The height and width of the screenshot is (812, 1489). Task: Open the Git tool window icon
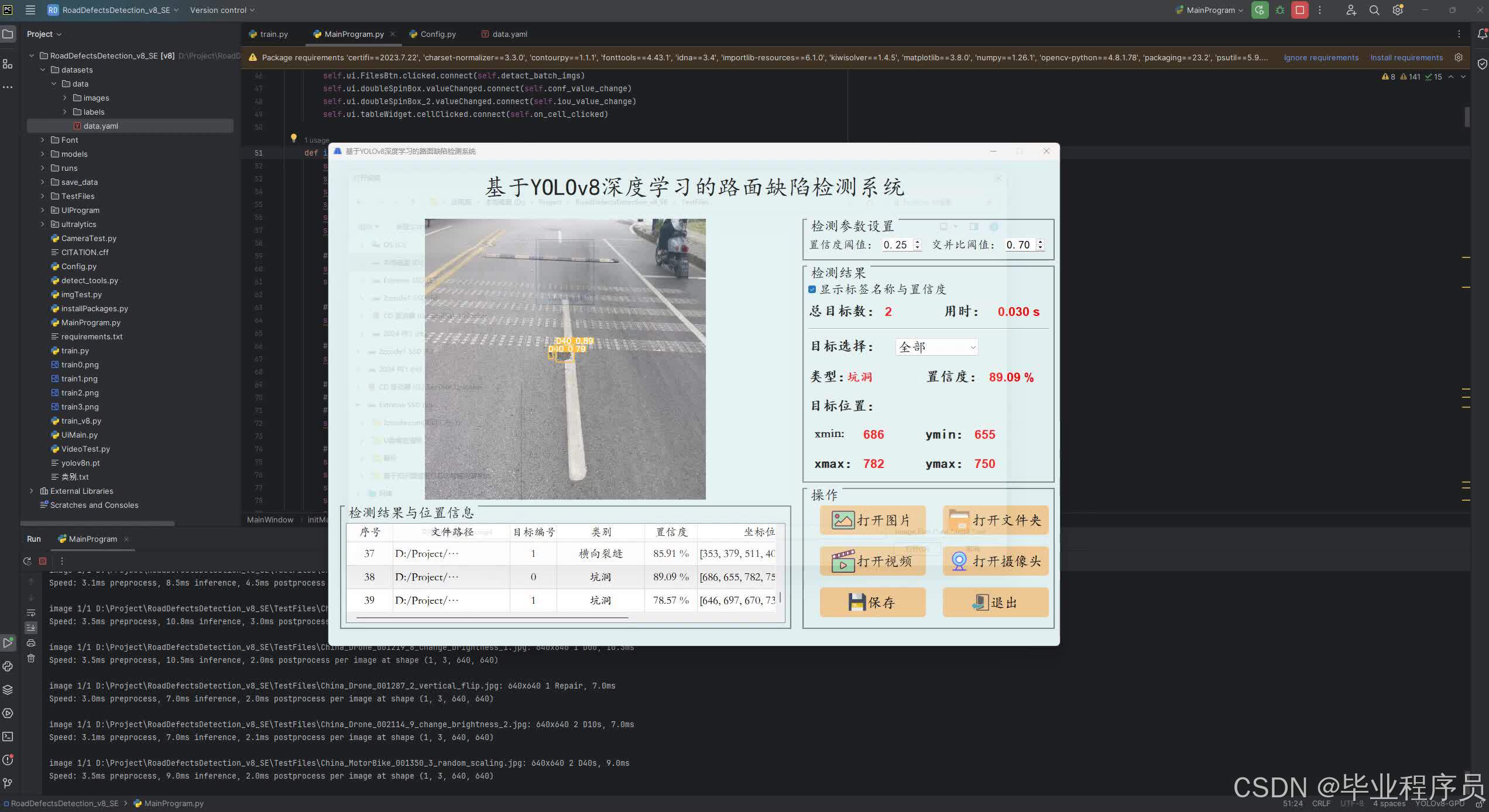(8, 783)
